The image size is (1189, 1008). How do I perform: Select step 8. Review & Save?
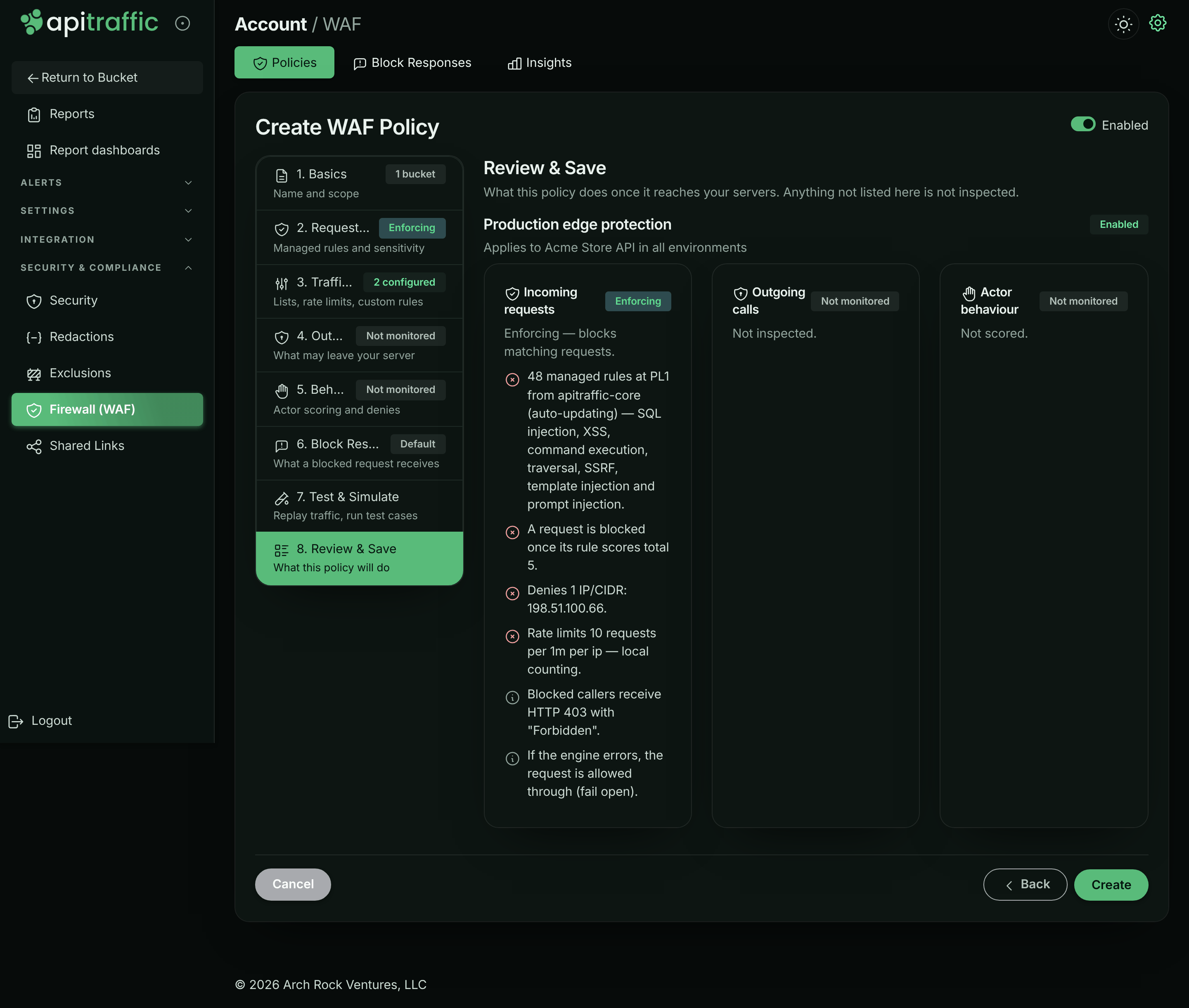[360, 558]
